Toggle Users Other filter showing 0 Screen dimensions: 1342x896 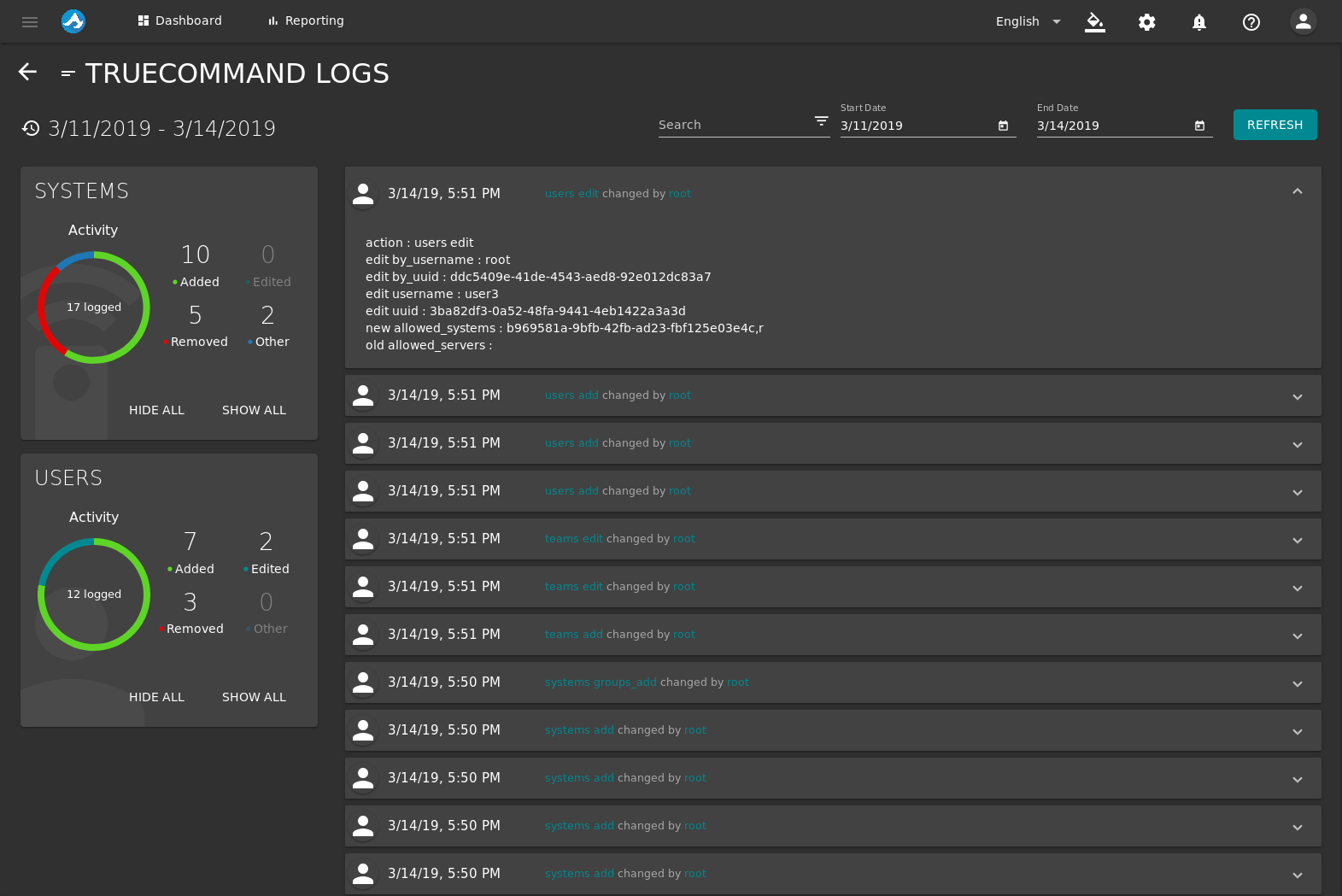coord(266,613)
